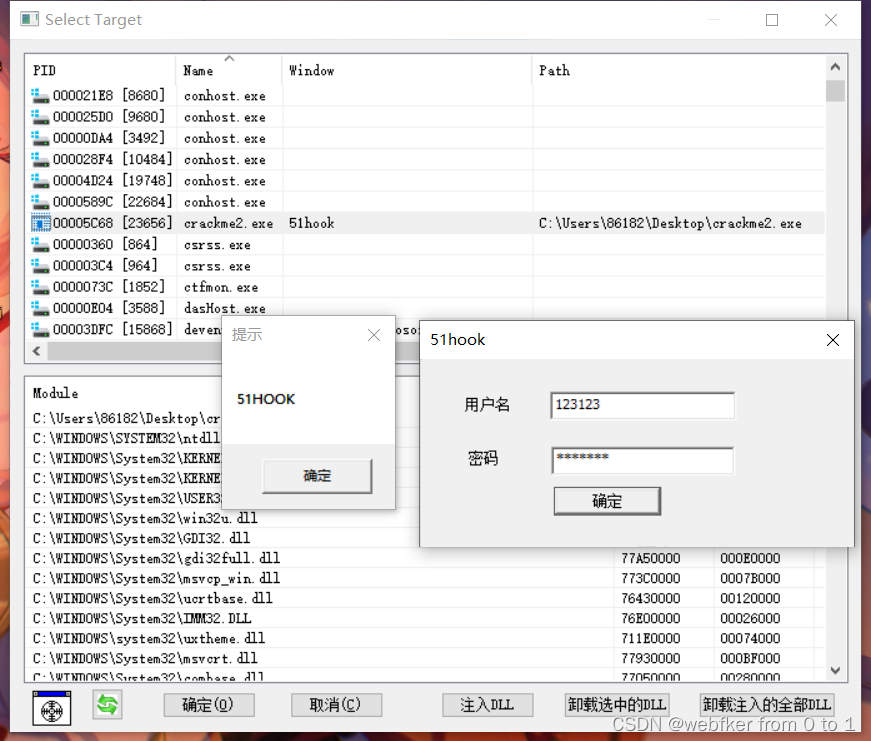The image size is (871, 741).
Task: Click the username input containing 123123
Action: coord(642,406)
